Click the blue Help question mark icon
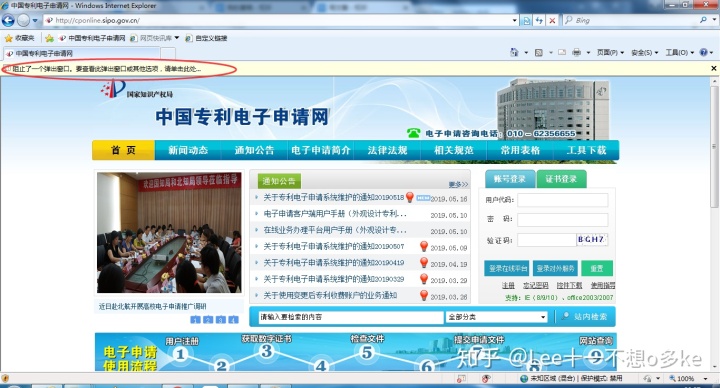The height and width of the screenshot is (388, 720). click(704, 52)
